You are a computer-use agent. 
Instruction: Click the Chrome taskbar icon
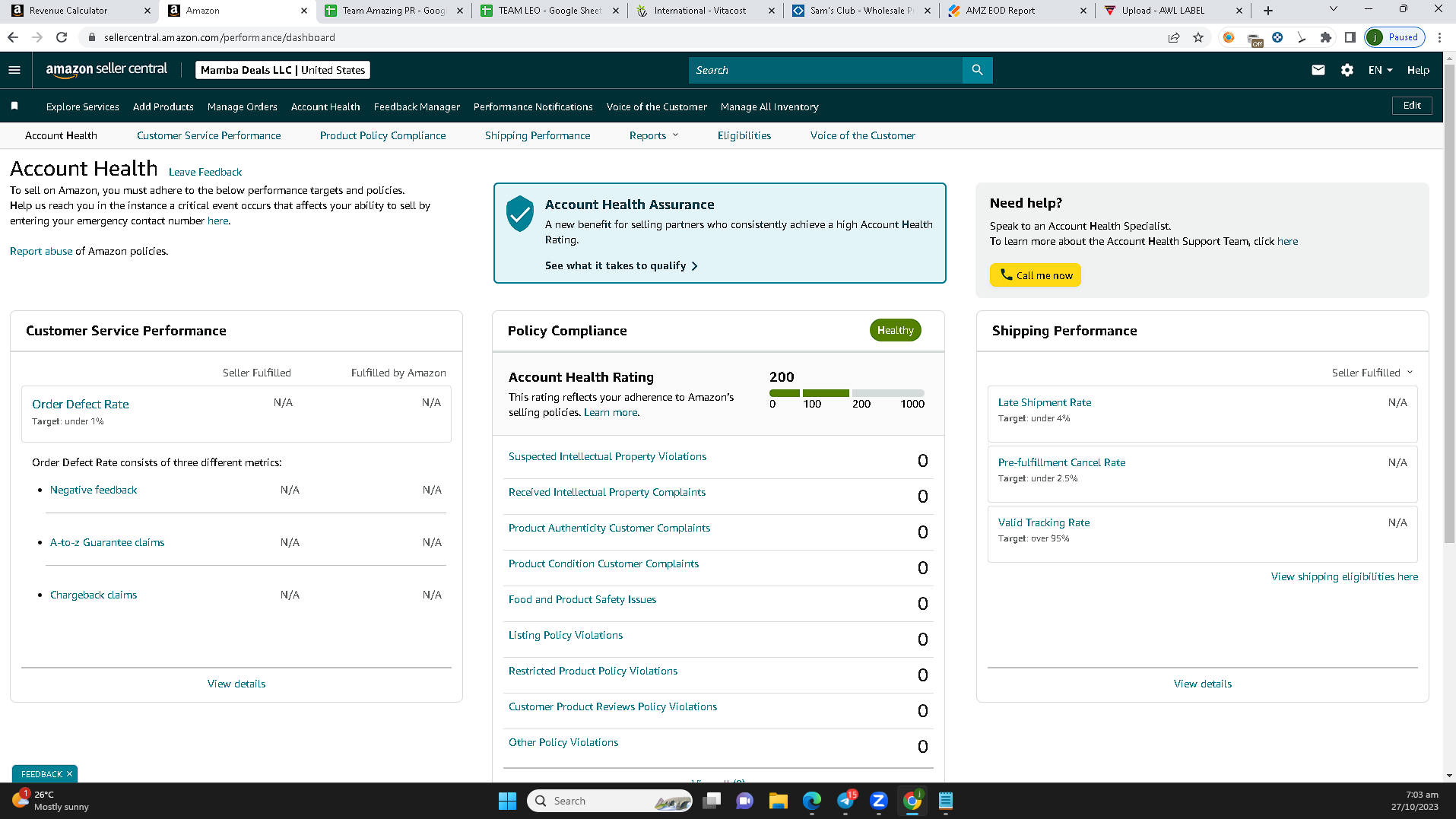point(912,801)
